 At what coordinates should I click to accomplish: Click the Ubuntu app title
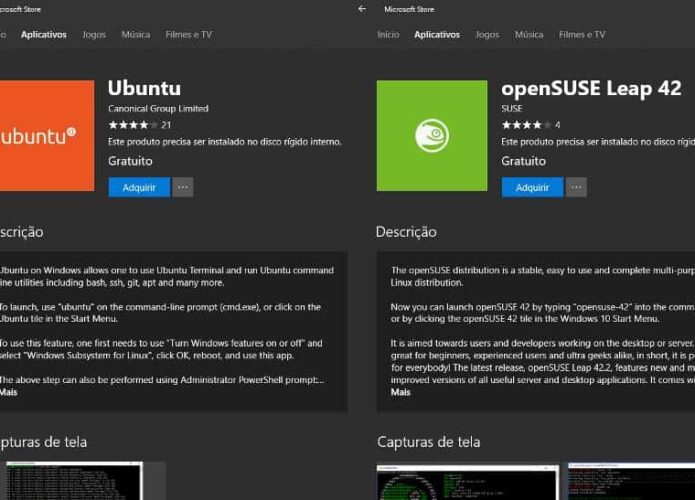[x=144, y=88]
